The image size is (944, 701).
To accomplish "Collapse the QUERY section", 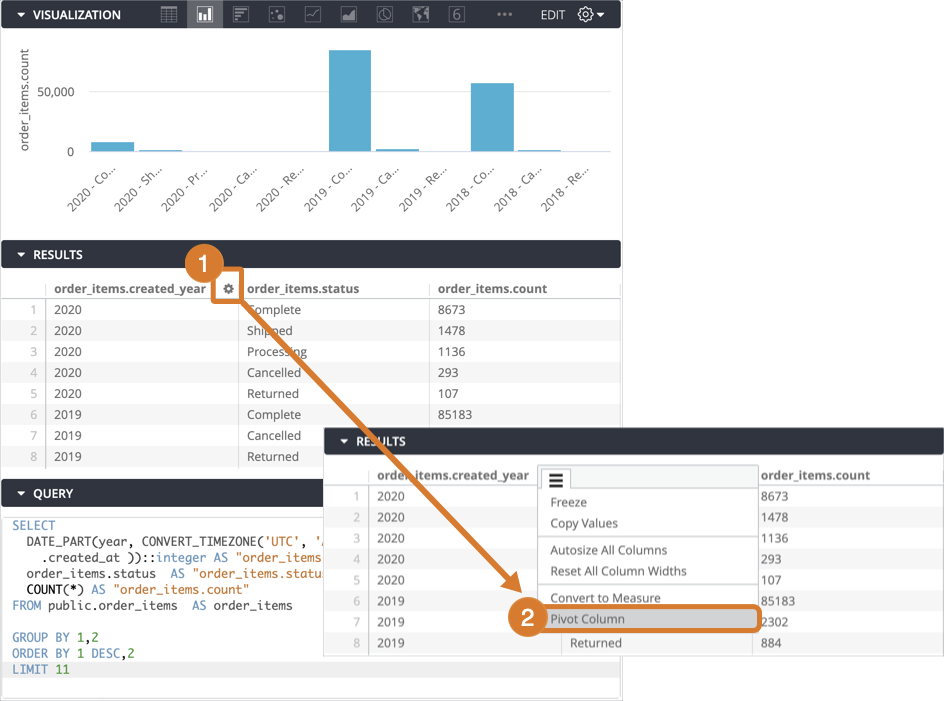I will coord(20,493).
